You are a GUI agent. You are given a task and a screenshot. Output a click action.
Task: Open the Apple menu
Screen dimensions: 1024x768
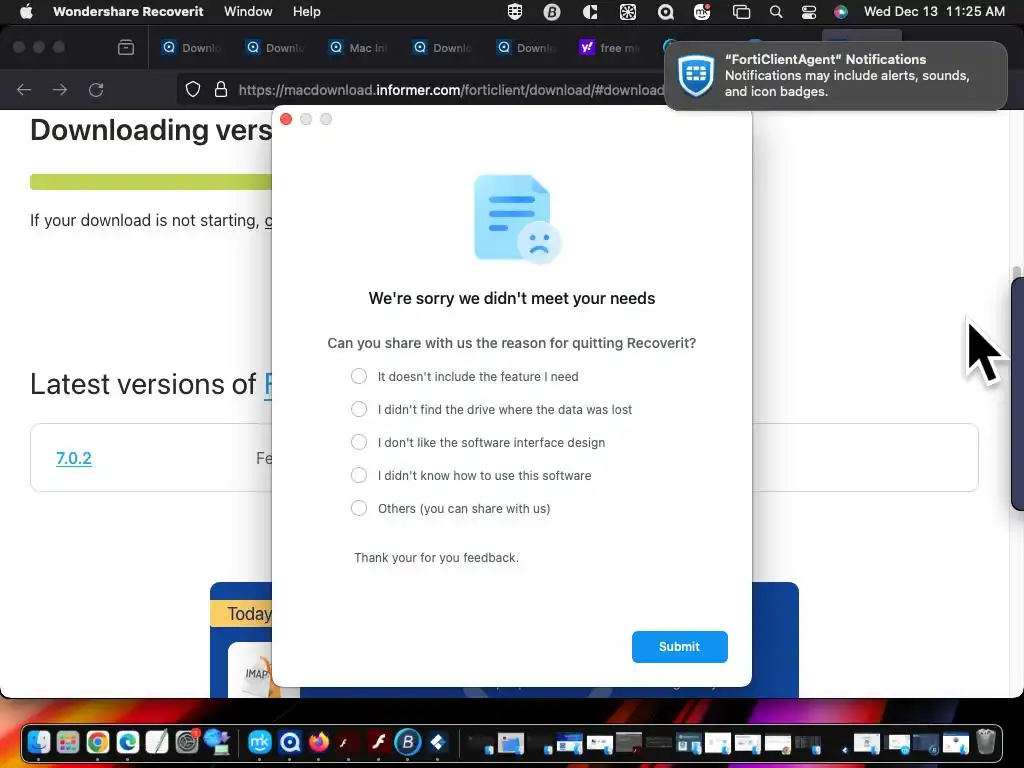coord(26,12)
